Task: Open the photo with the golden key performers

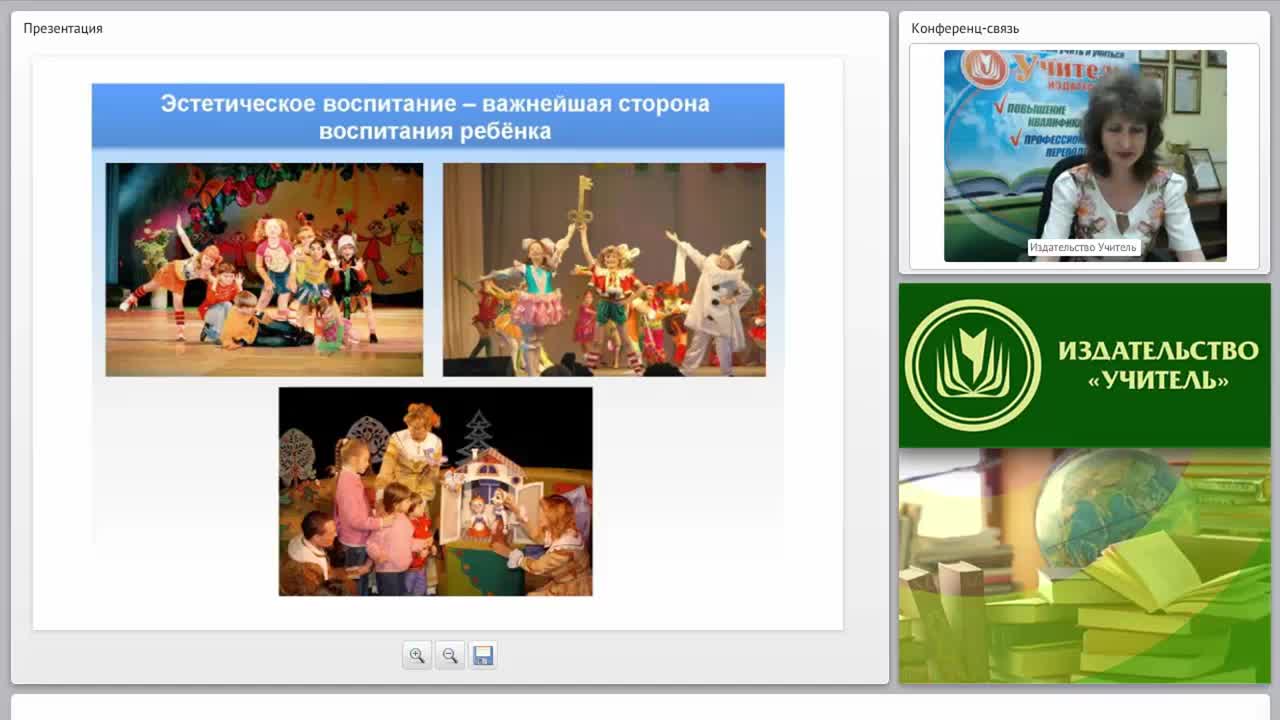Action: tap(604, 270)
